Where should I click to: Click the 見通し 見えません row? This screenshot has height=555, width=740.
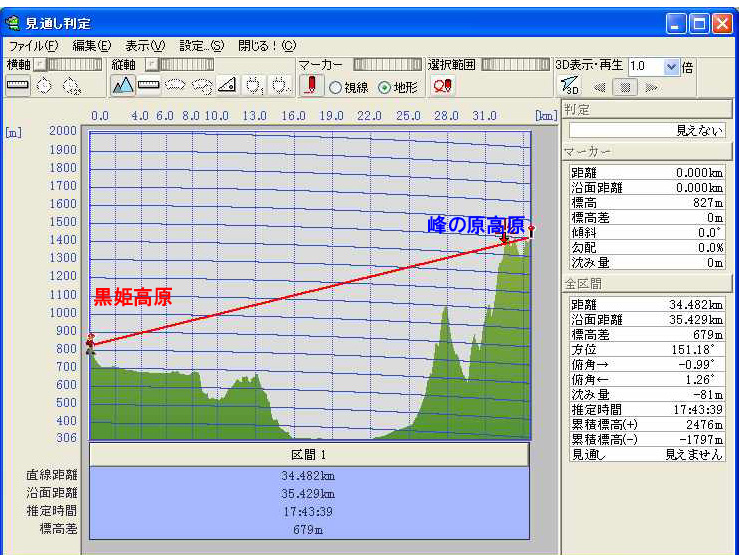click(647, 455)
